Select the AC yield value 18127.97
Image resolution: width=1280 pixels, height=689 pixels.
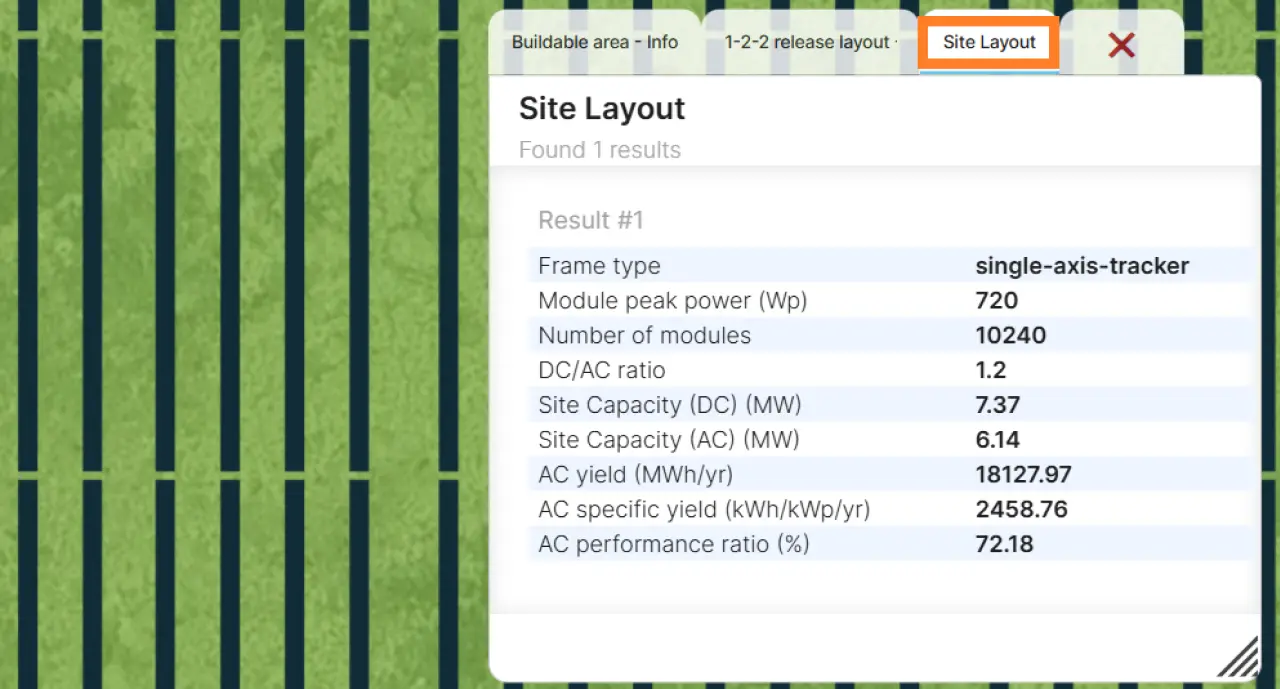[1023, 474]
